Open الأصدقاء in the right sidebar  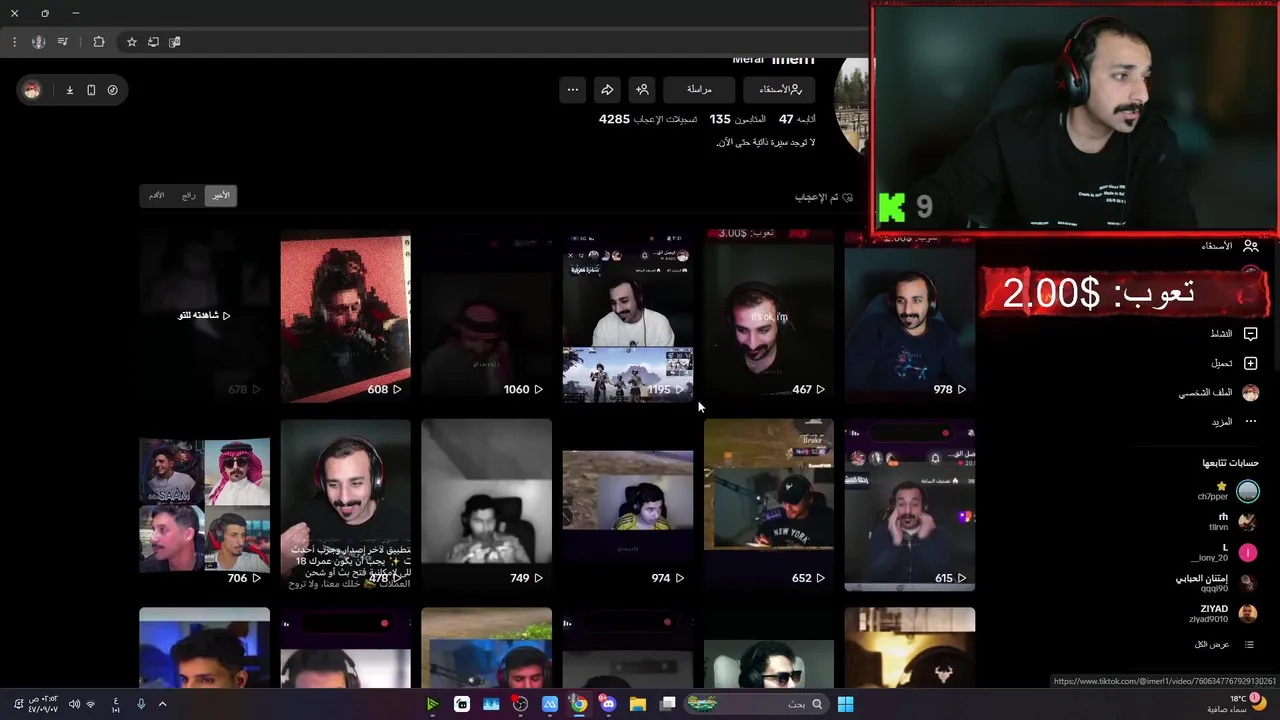(1229, 245)
